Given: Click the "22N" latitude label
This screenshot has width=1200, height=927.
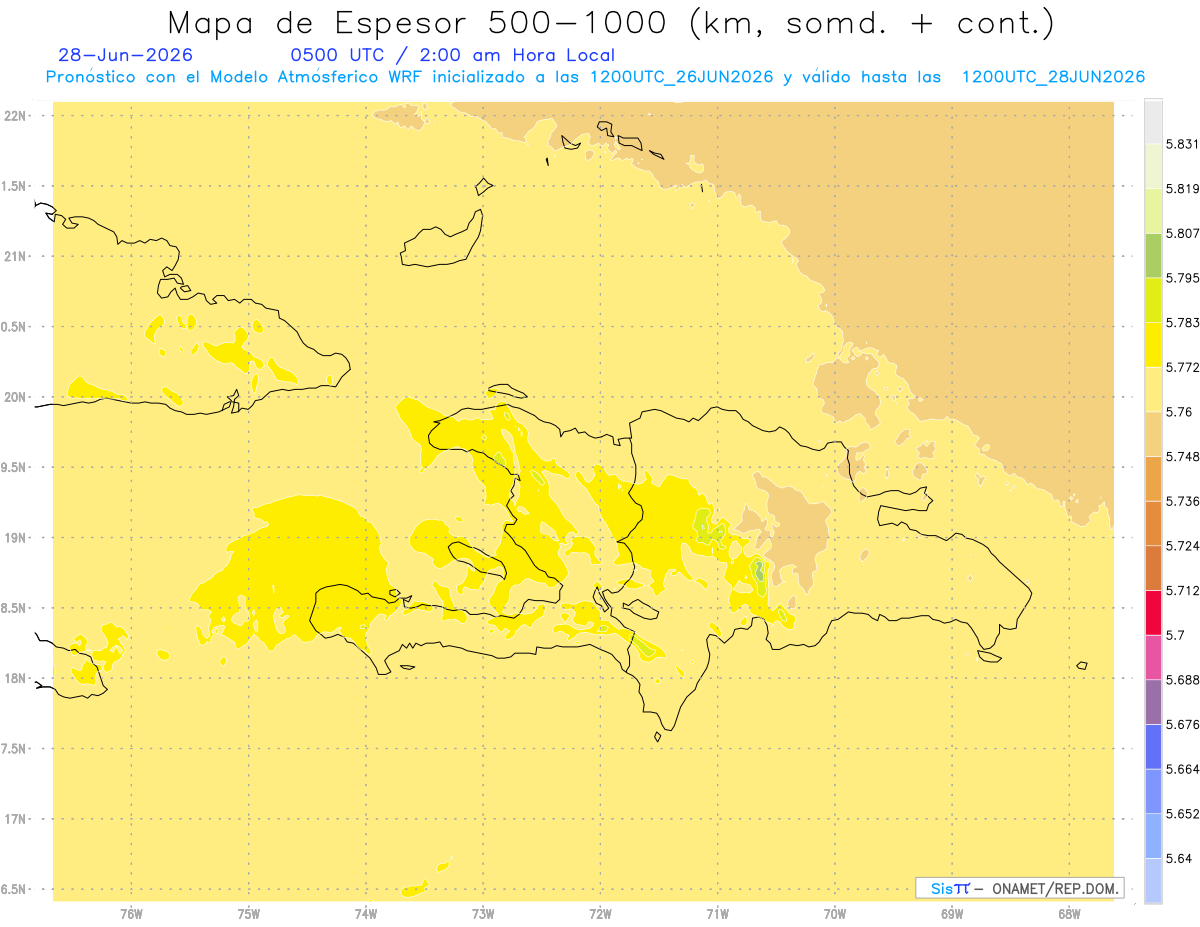Looking at the screenshot, I should pyautogui.click(x=15, y=116).
